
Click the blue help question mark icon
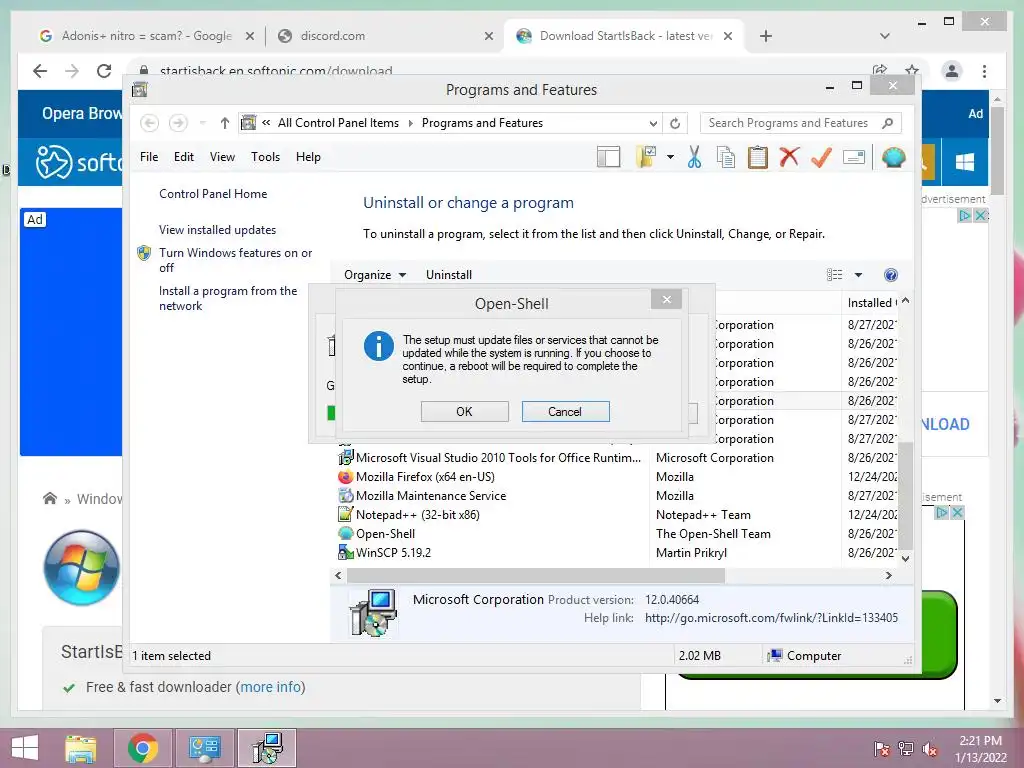click(890, 275)
